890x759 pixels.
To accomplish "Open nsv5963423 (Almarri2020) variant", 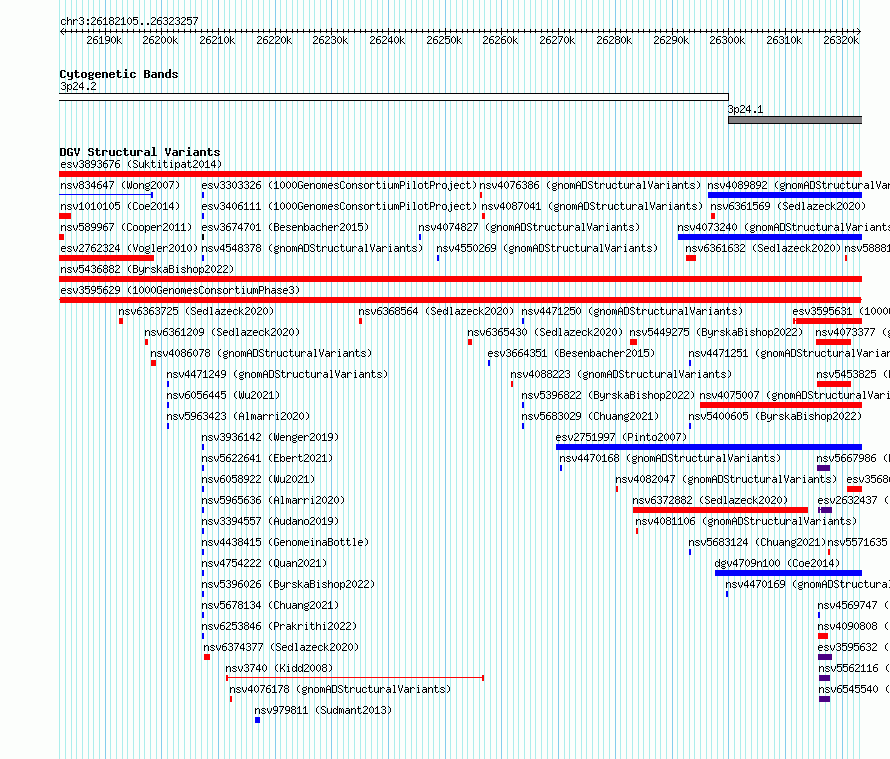I will coord(238,417).
